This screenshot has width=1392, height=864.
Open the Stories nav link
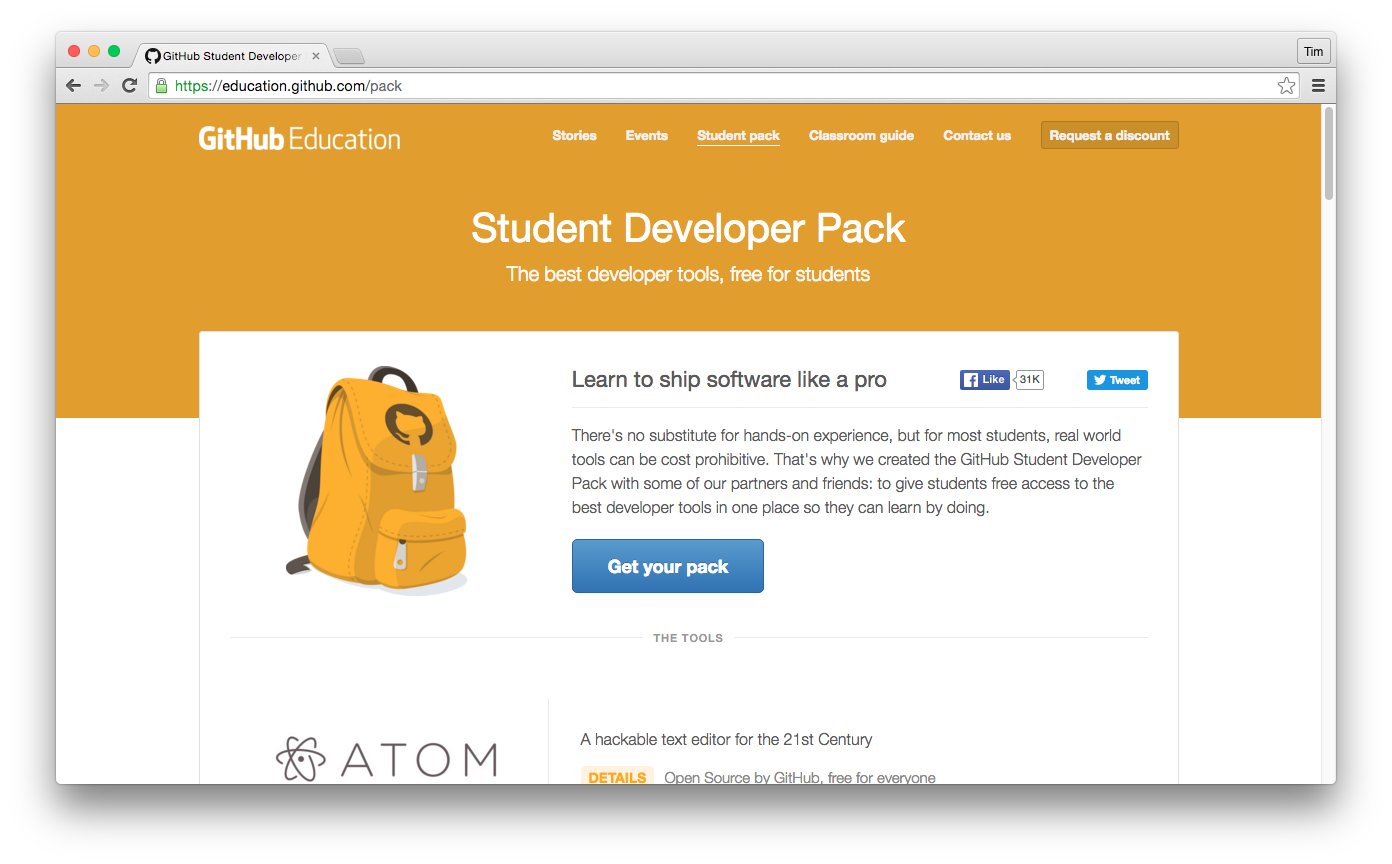[574, 135]
